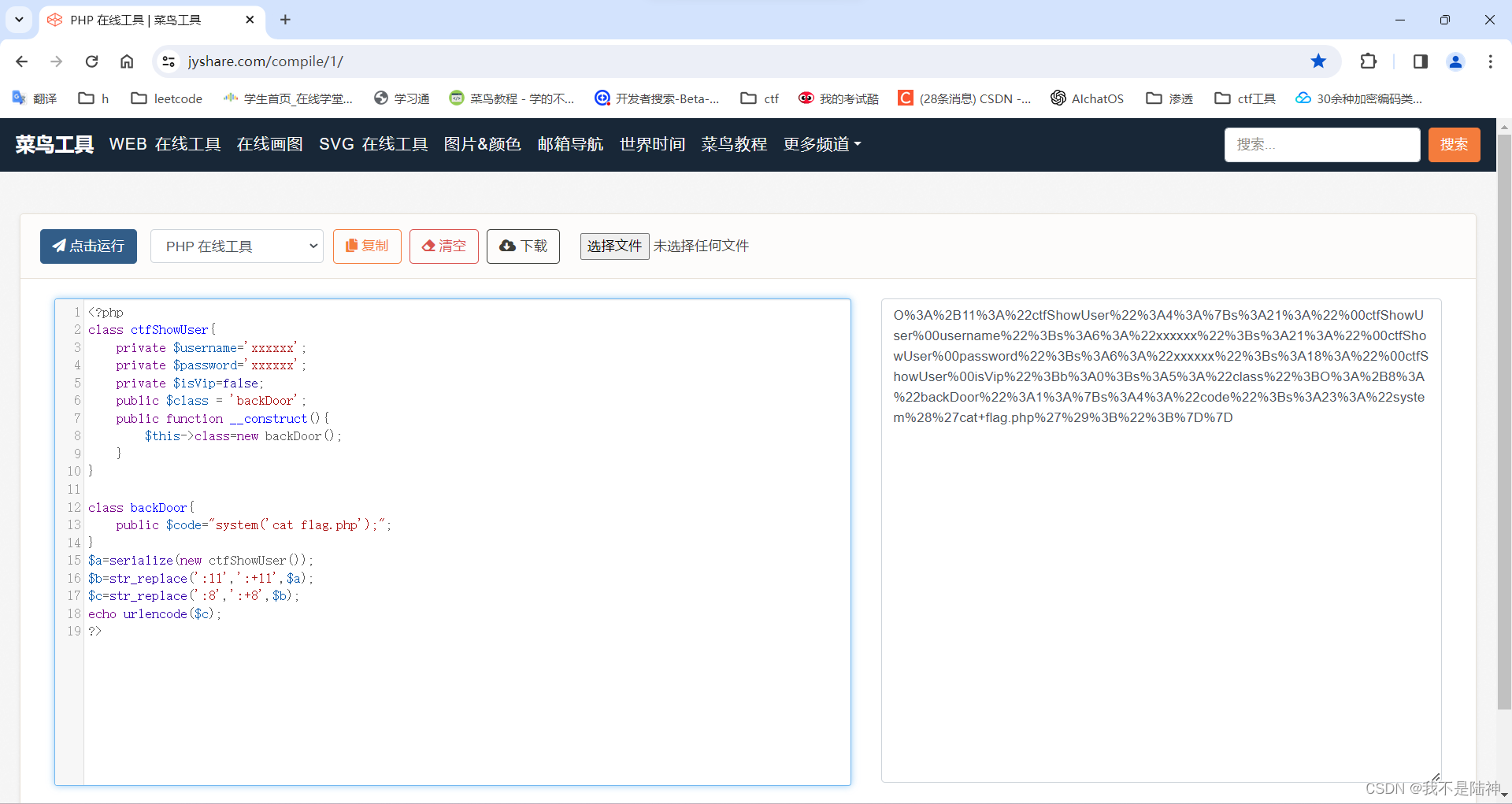Click the address bar URL
1512x804 pixels.
coord(265,61)
